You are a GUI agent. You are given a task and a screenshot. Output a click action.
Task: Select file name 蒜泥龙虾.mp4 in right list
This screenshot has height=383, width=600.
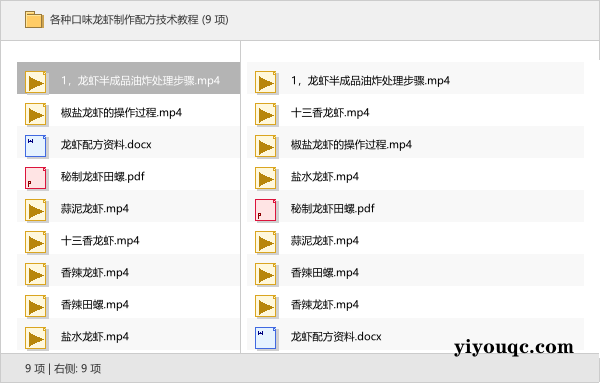324,241
